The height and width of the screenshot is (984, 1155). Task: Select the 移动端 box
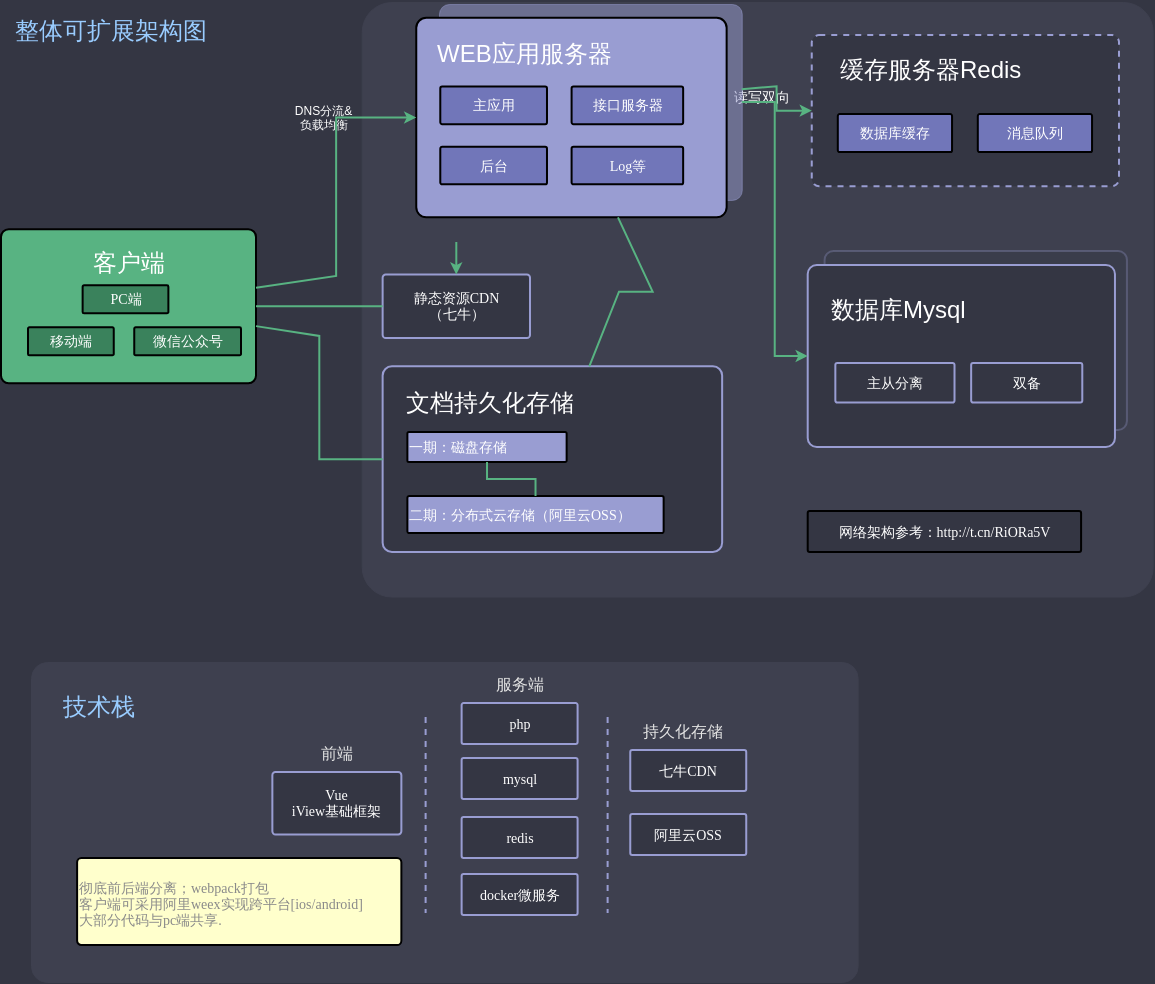tap(71, 341)
